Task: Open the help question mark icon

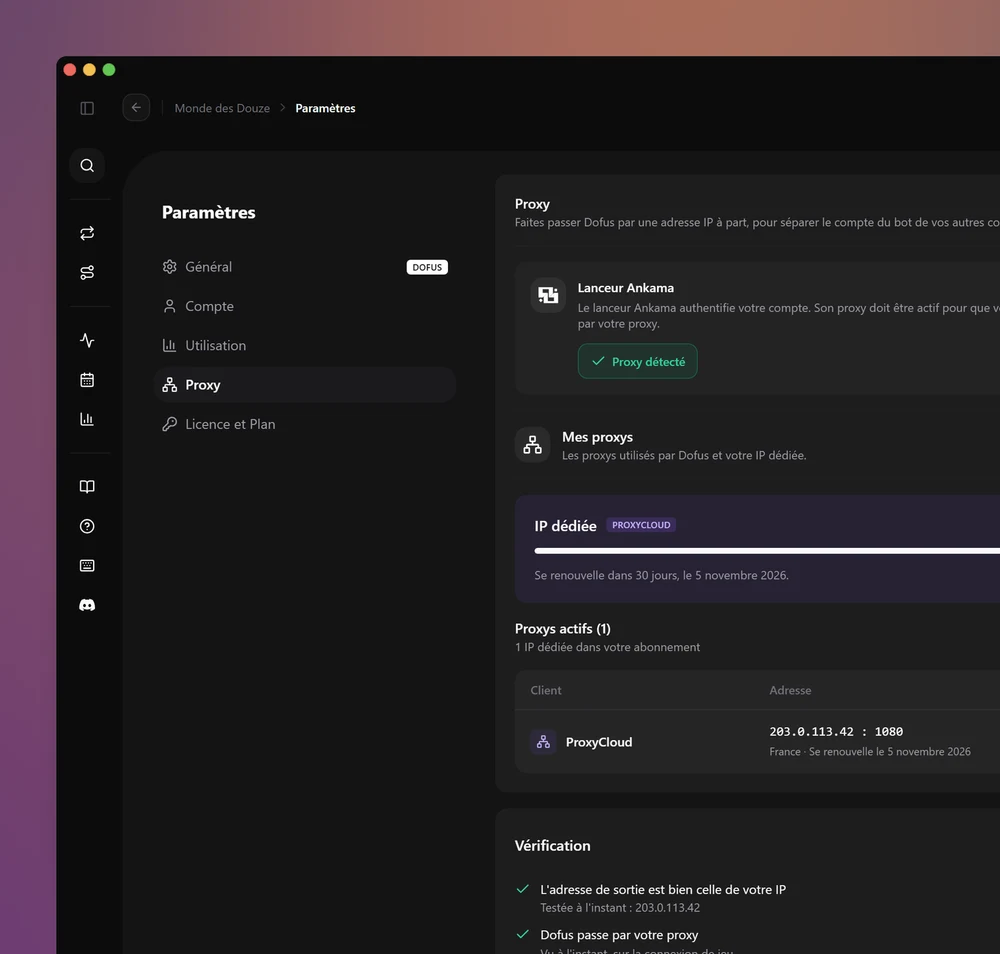Action: click(x=87, y=526)
